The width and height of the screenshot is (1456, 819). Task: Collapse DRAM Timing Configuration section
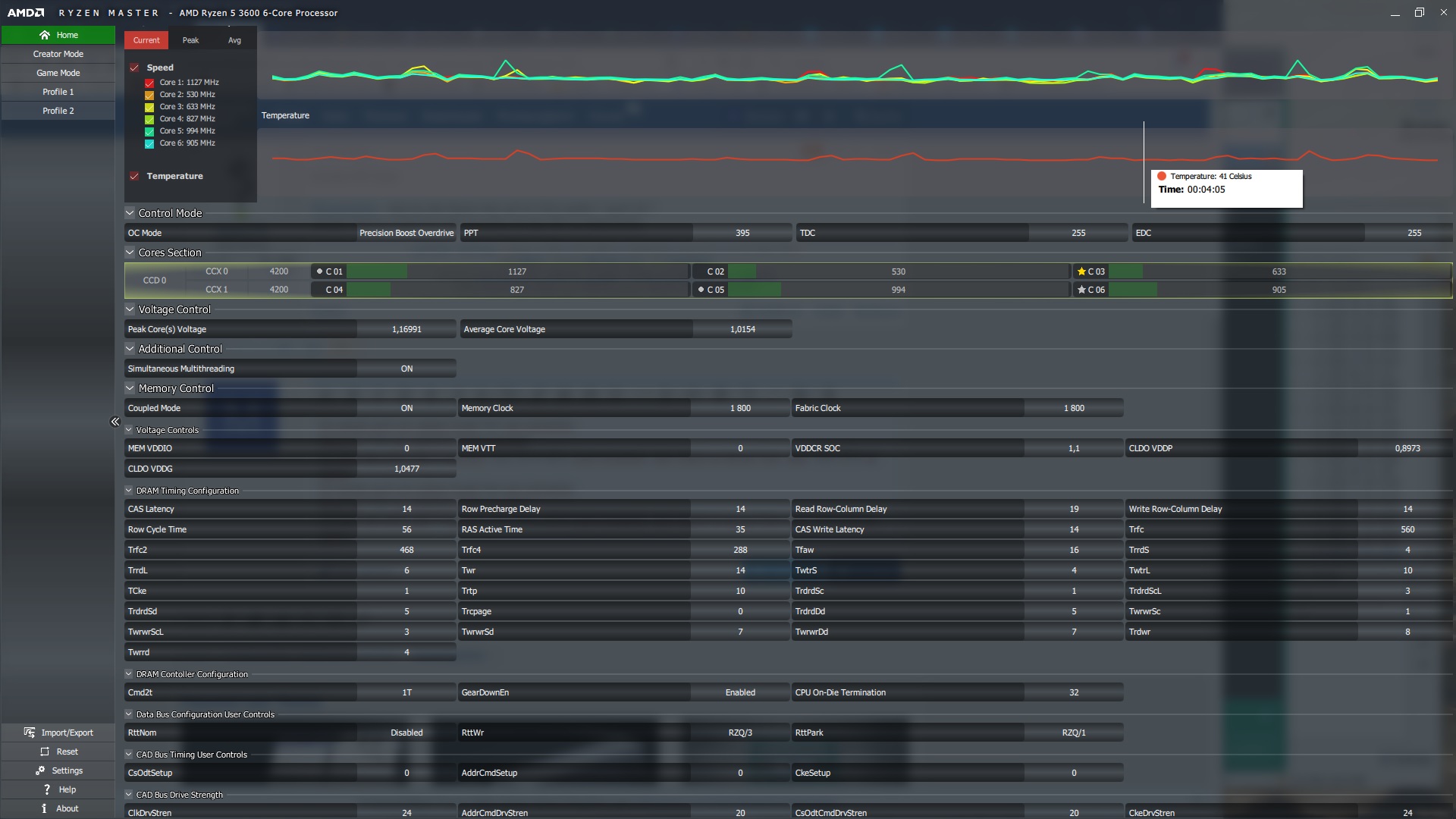point(129,491)
